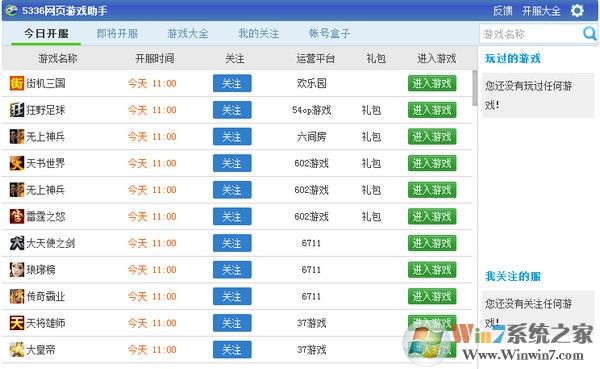Click the 天将雄师 game icon
Viewport: 600px width, 369px height.
point(16,323)
